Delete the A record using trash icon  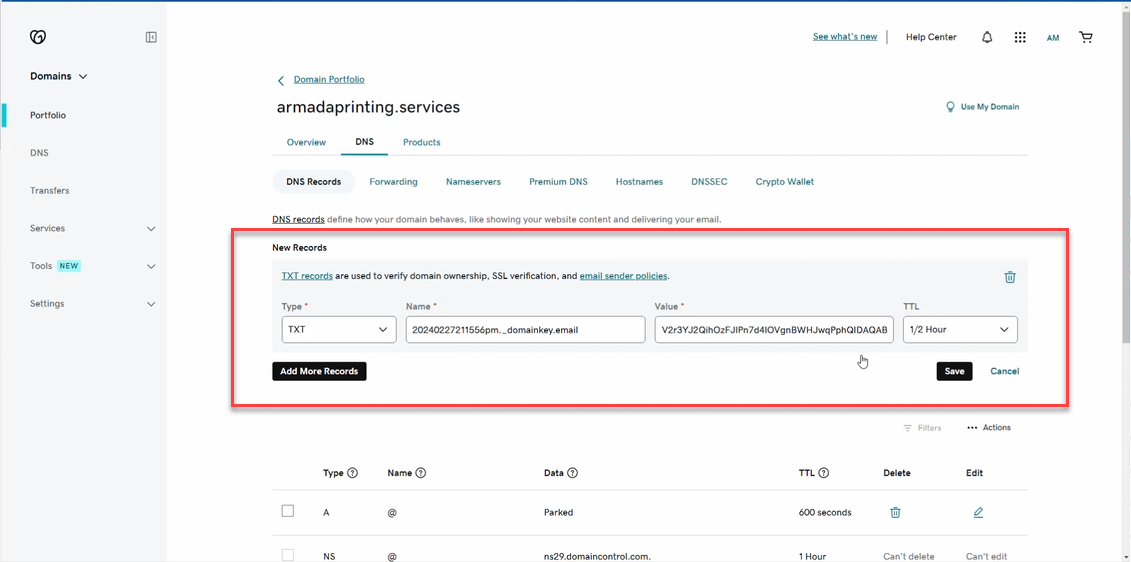895,512
